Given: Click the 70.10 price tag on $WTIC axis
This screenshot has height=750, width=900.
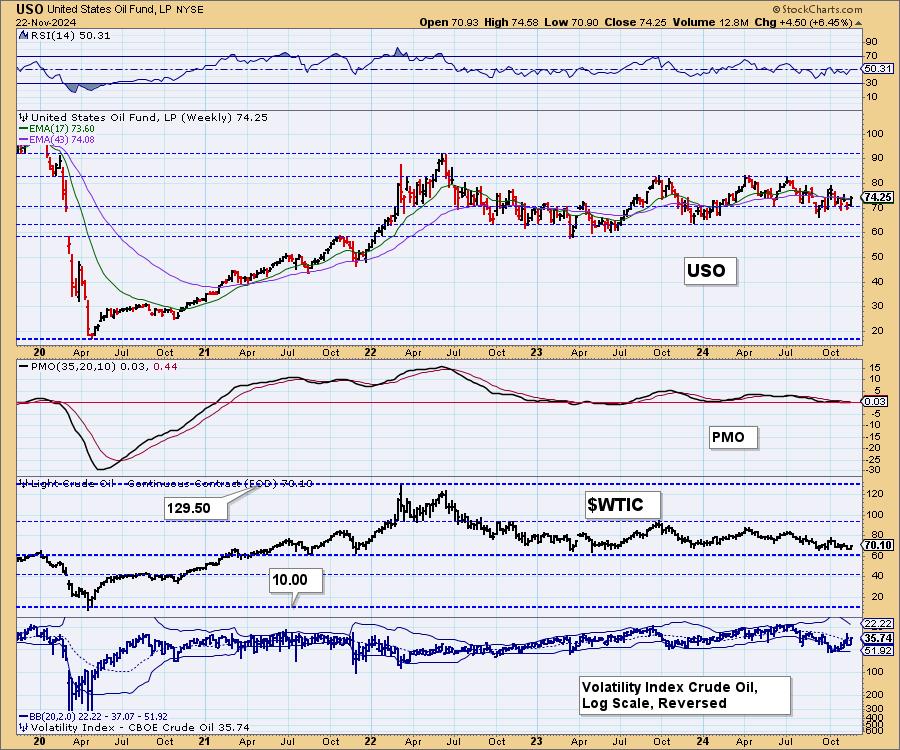Looking at the screenshot, I should tap(878, 545).
